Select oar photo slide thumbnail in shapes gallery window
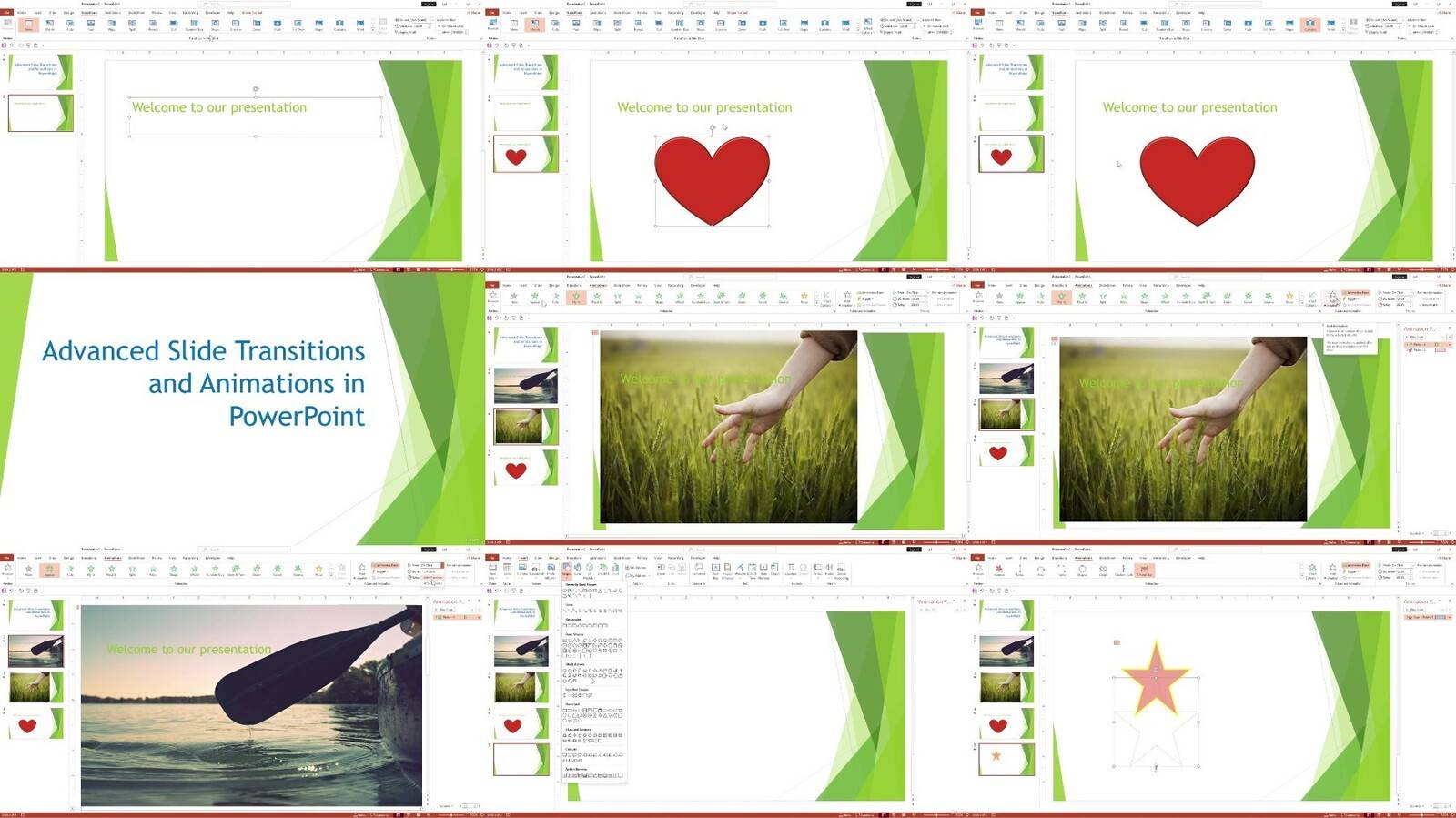 525,651
